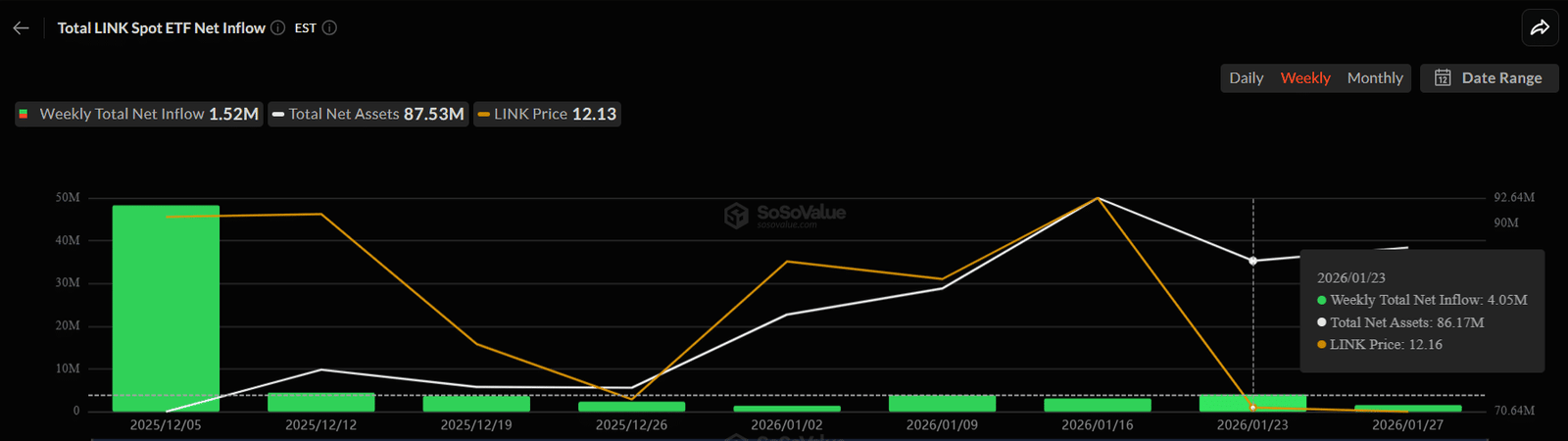Click the 2025/12/12 green bar

click(320, 403)
